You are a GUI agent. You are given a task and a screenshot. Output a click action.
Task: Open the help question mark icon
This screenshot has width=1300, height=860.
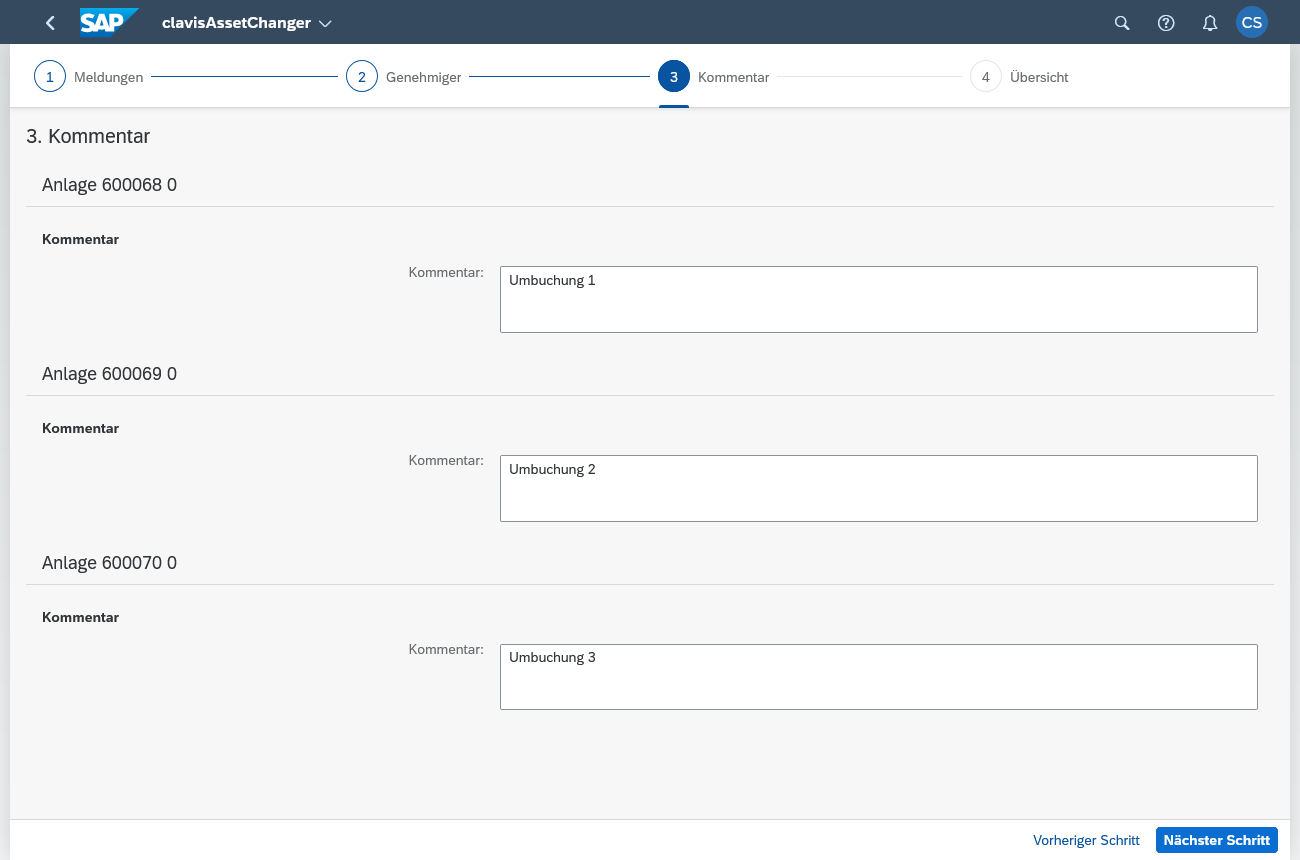coord(1166,23)
